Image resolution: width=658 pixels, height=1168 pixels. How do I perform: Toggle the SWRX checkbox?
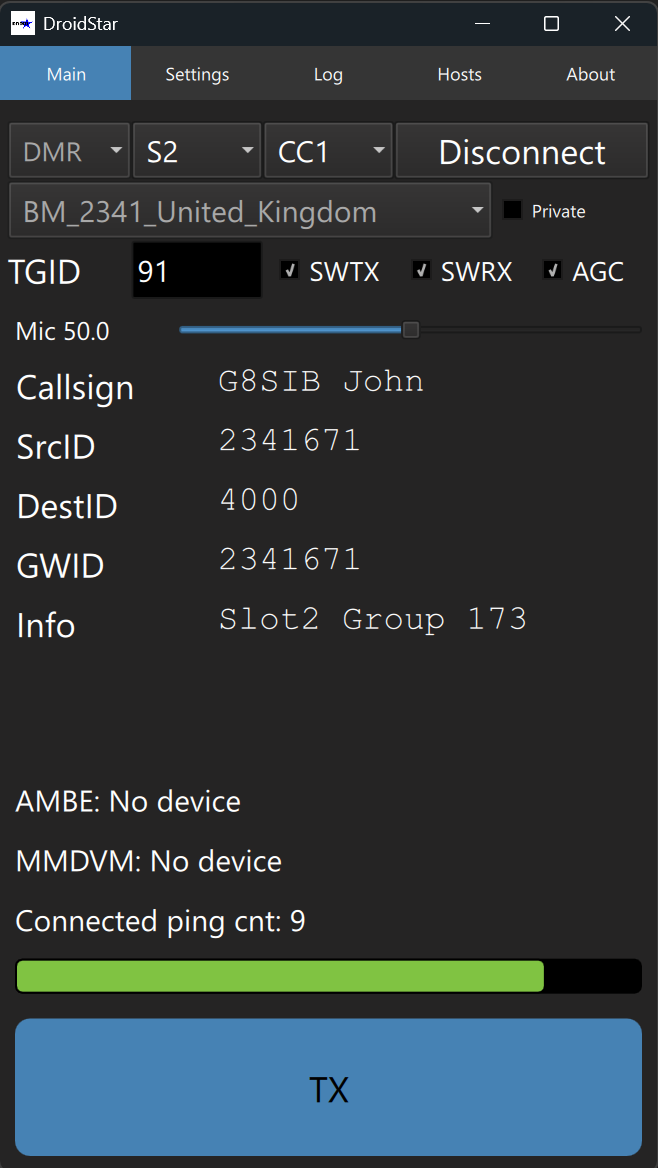pyautogui.click(x=421, y=270)
